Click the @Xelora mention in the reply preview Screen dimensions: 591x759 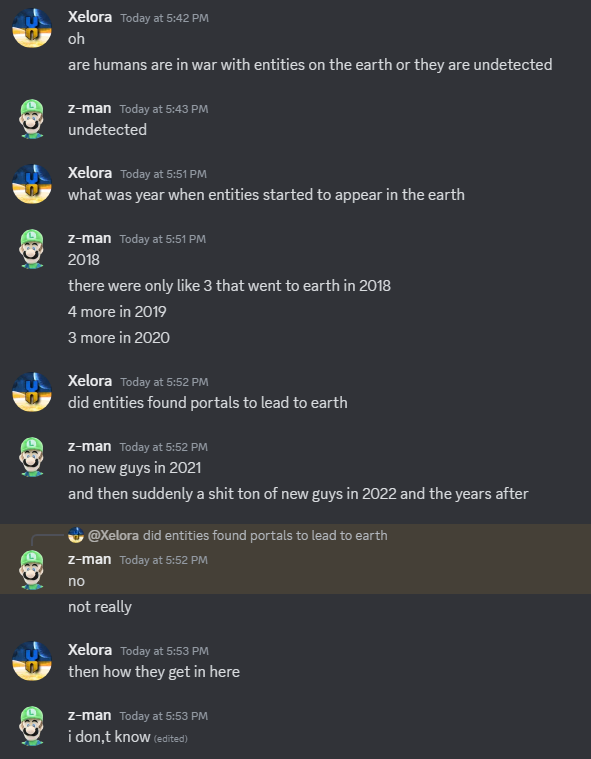click(x=113, y=535)
